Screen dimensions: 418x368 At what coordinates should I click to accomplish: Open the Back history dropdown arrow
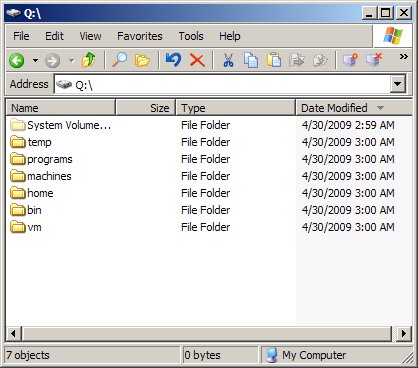[35, 61]
